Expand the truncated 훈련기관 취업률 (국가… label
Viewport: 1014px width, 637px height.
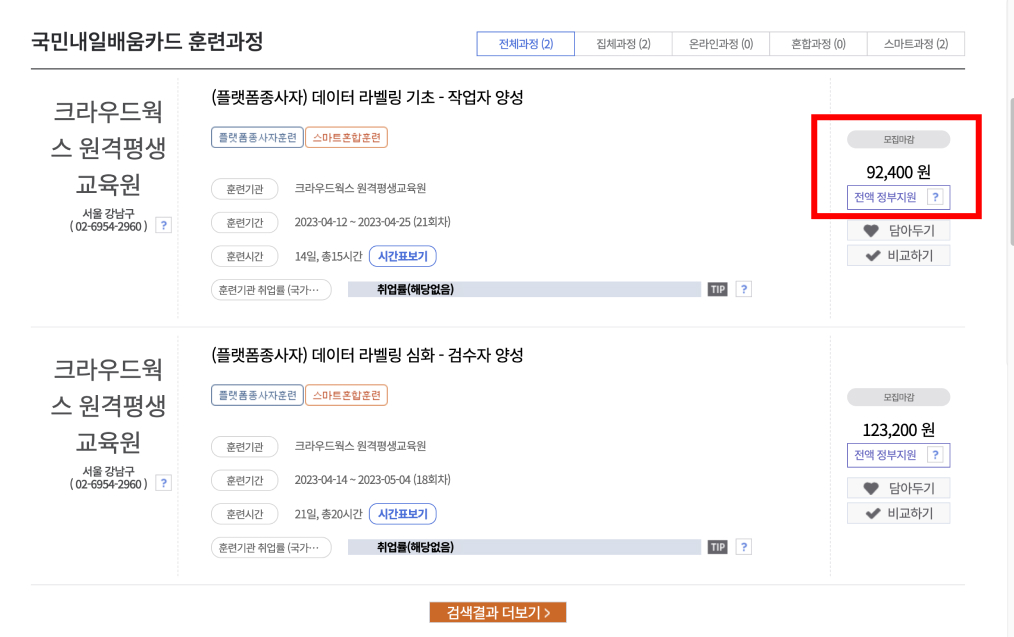[x=272, y=289]
